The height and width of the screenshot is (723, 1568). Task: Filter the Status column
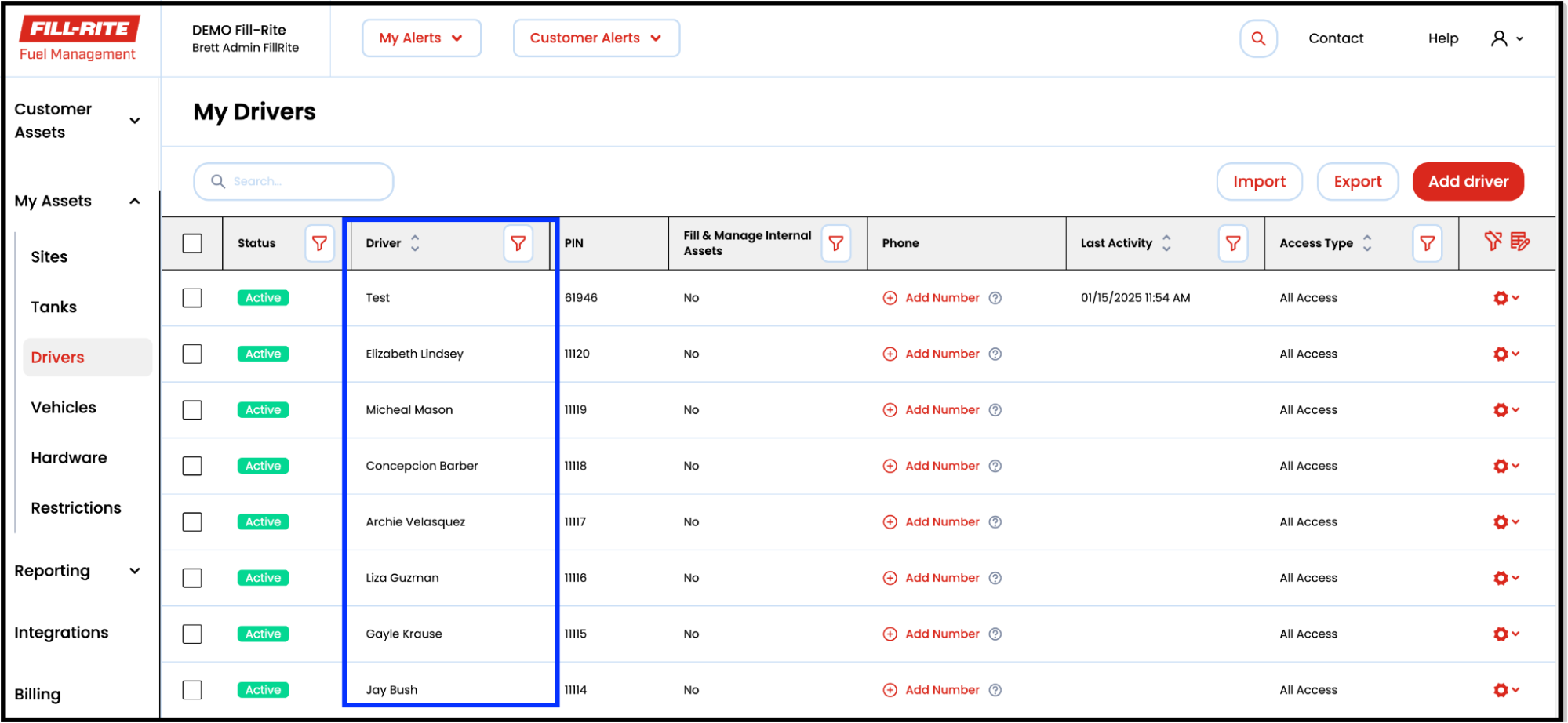319,243
